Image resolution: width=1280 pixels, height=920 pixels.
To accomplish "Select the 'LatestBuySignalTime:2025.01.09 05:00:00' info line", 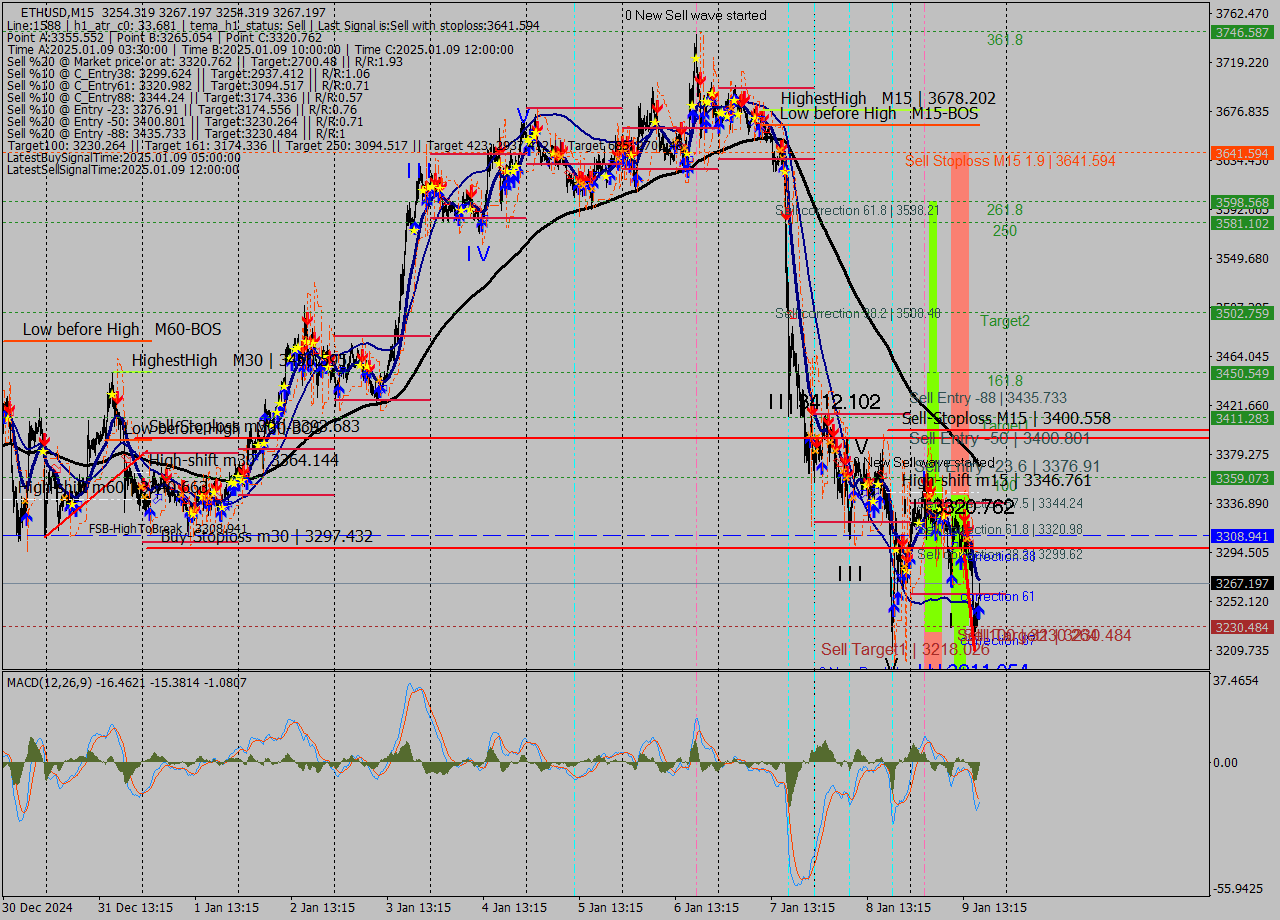I will click(x=123, y=158).
